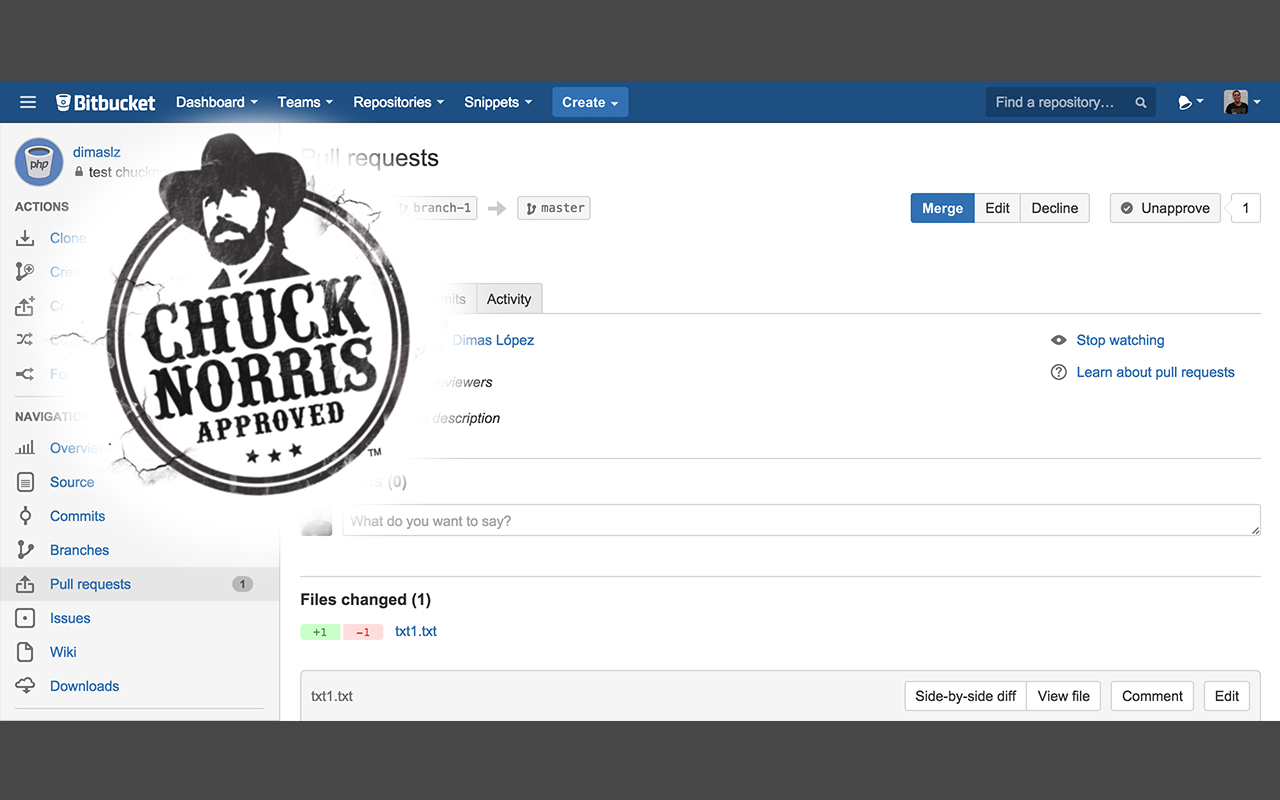Unapprove the pull request
Screen dimensions: 1280x800
pos(1164,208)
